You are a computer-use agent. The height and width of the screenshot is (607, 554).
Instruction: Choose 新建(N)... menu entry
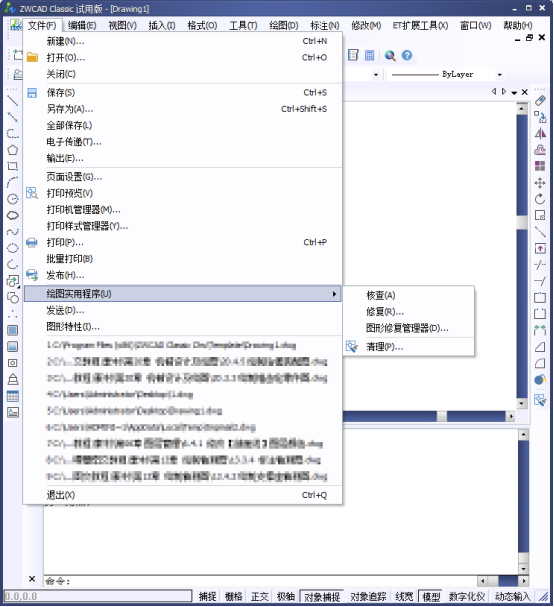click(183, 41)
